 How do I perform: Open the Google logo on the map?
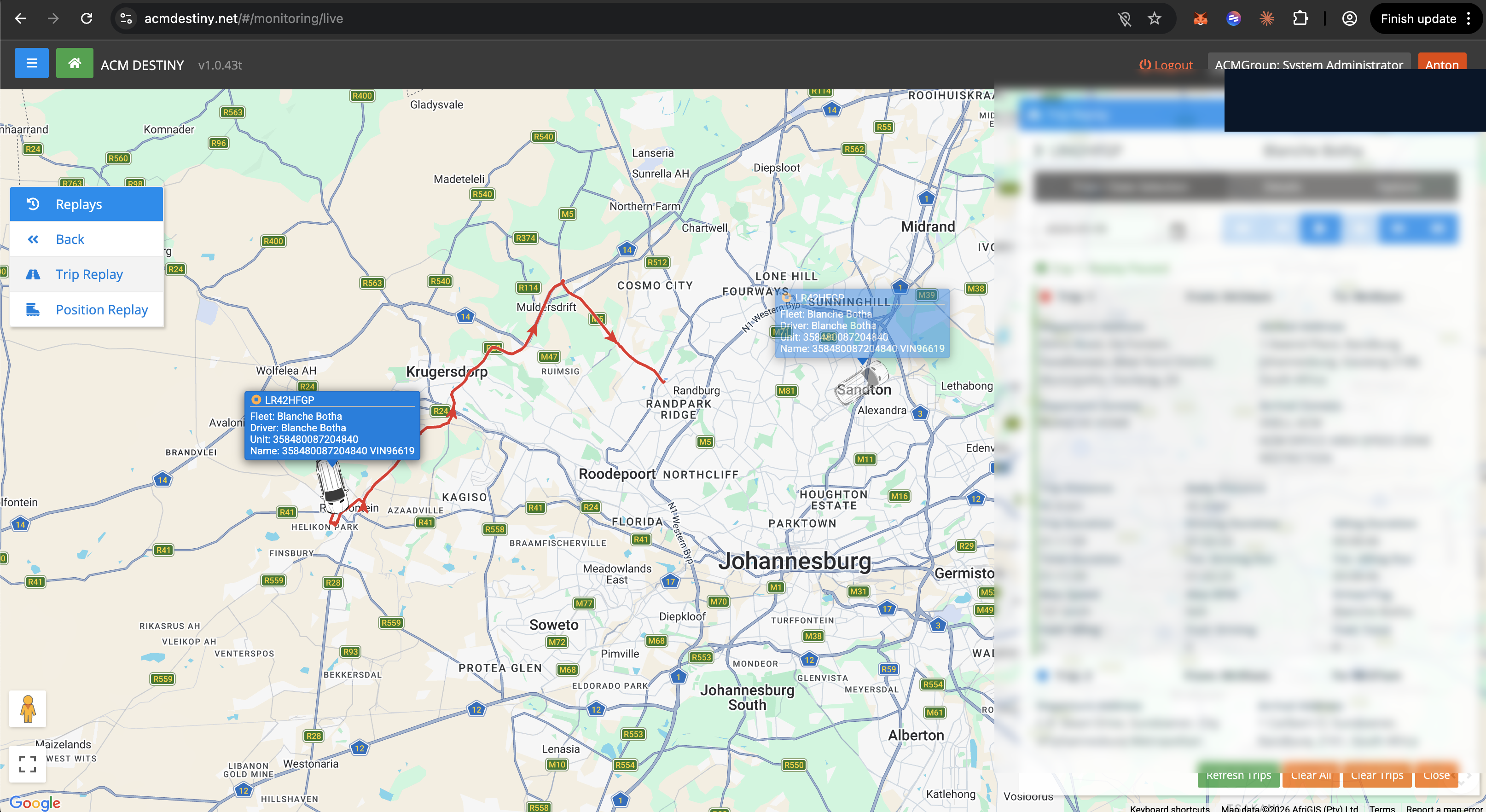coord(35,802)
